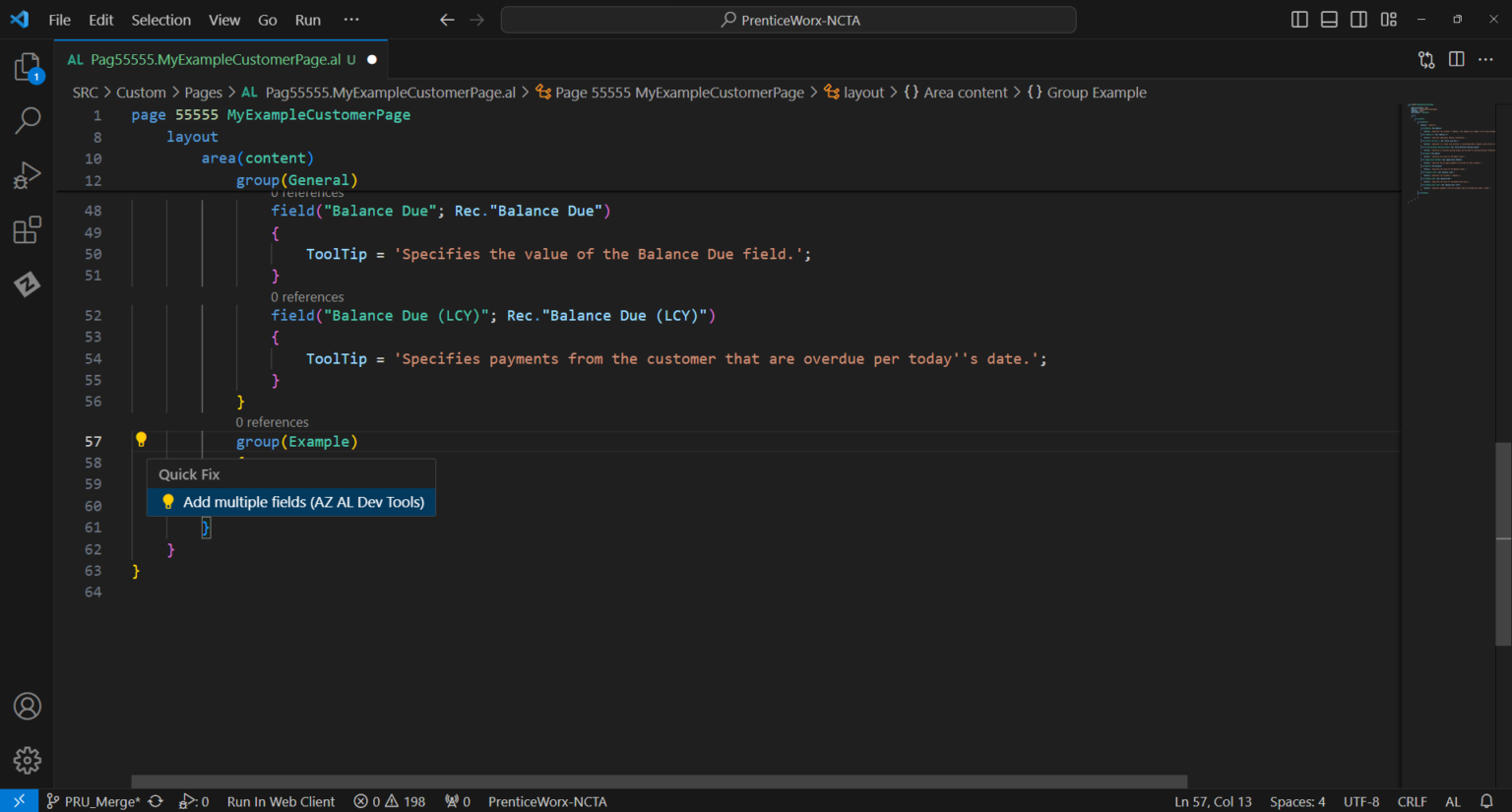Viewport: 1512px width, 812px height.
Task: Open the Run and Debug view
Action: [27, 173]
